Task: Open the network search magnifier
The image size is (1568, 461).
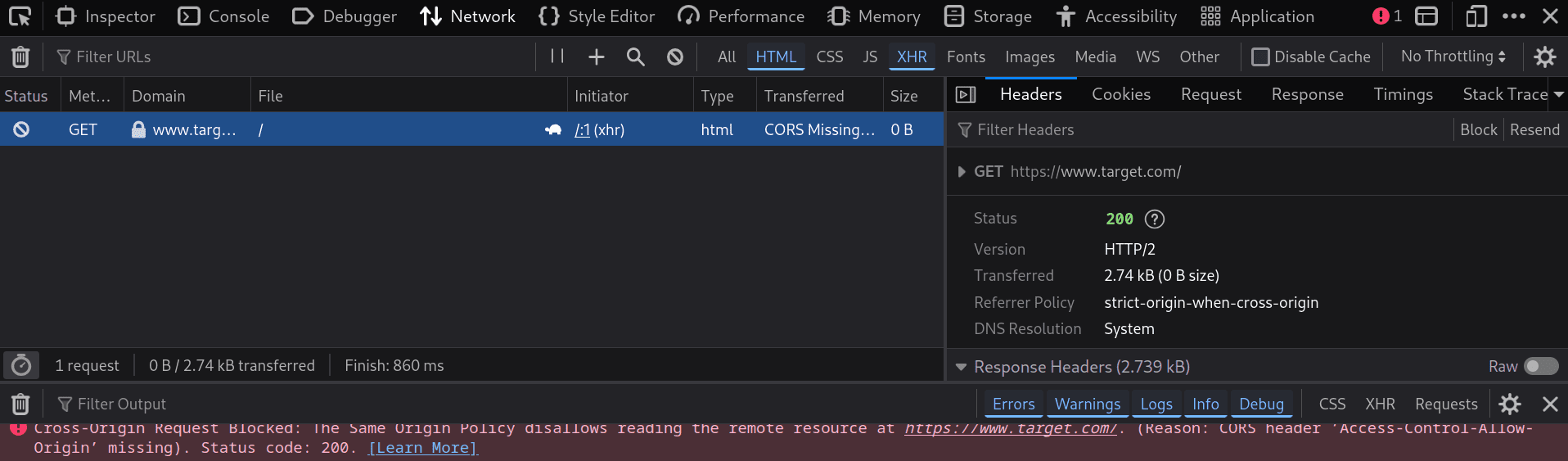Action: (636, 56)
